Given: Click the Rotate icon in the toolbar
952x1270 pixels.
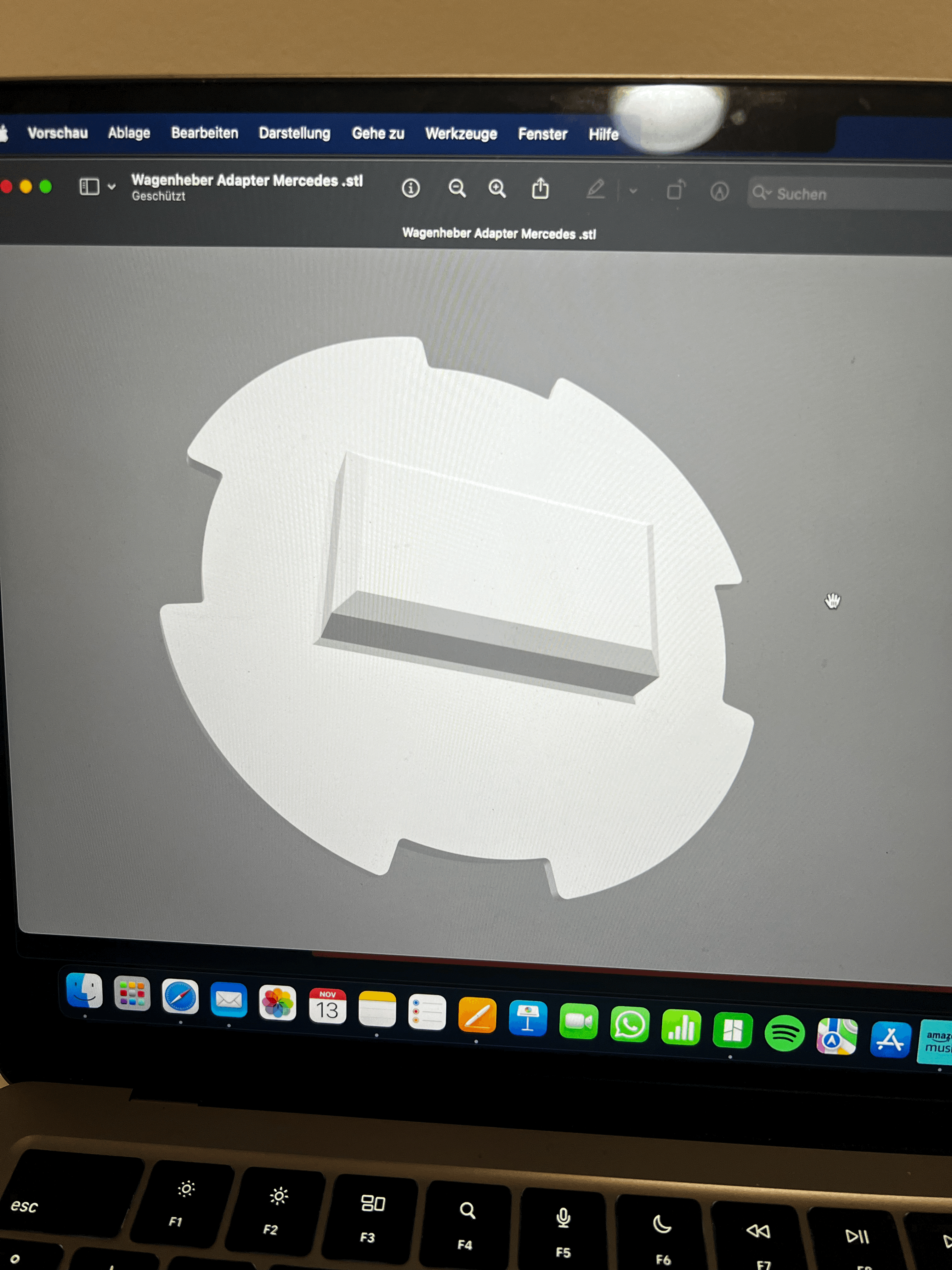Looking at the screenshot, I should tap(676, 190).
